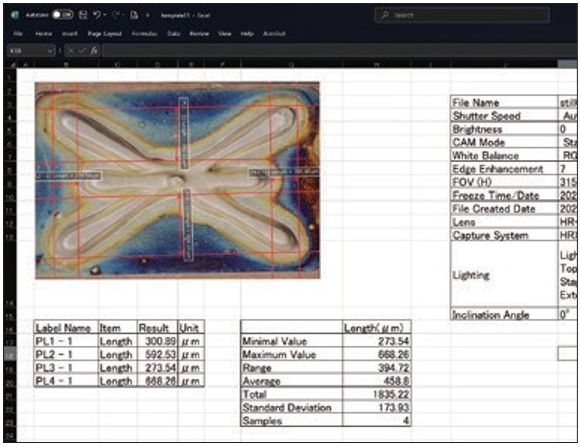Click the Save icon in title bar
The image size is (580, 447).
pos(83,15)
